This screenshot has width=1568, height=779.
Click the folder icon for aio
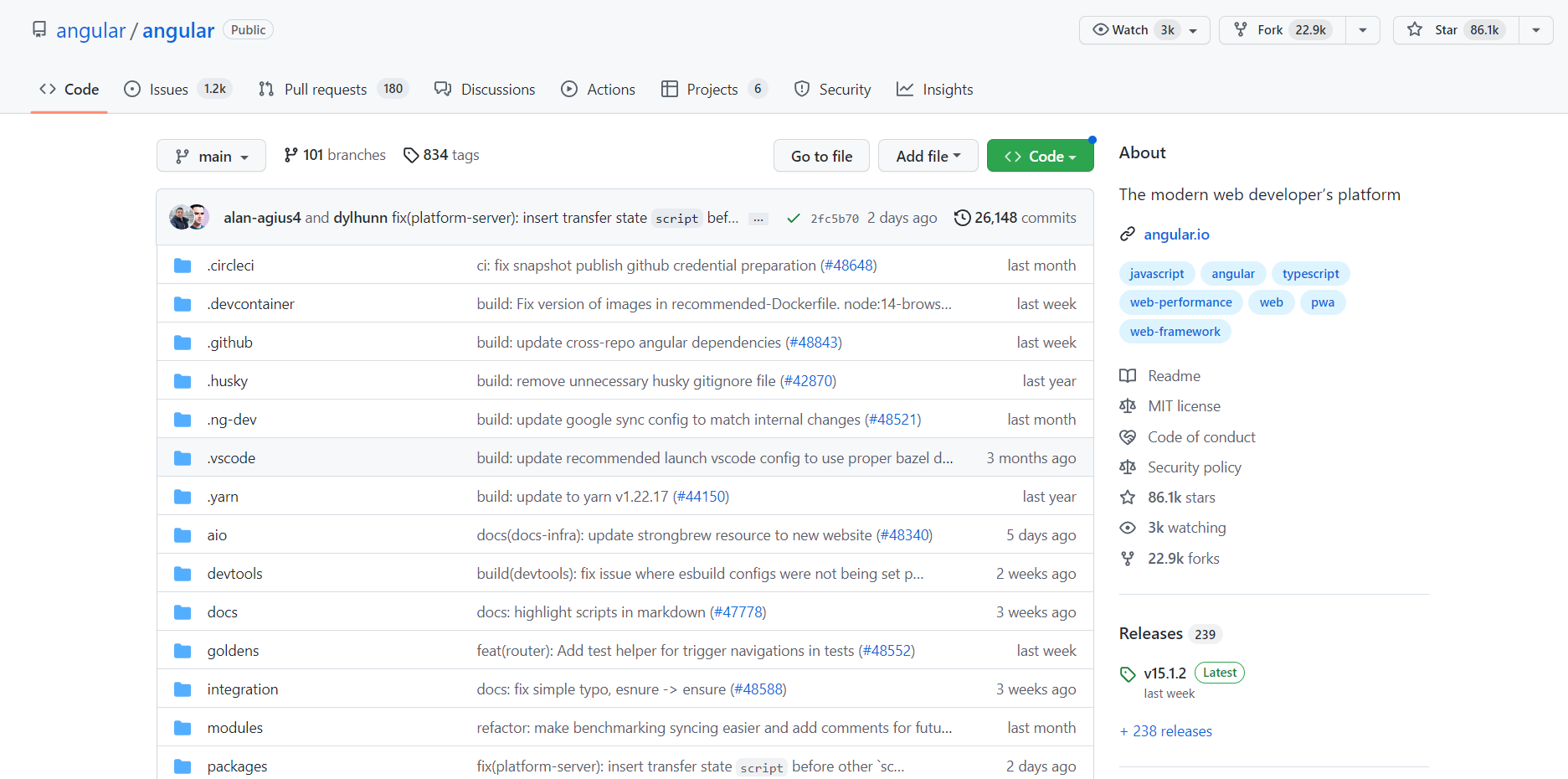pos(183,535)
